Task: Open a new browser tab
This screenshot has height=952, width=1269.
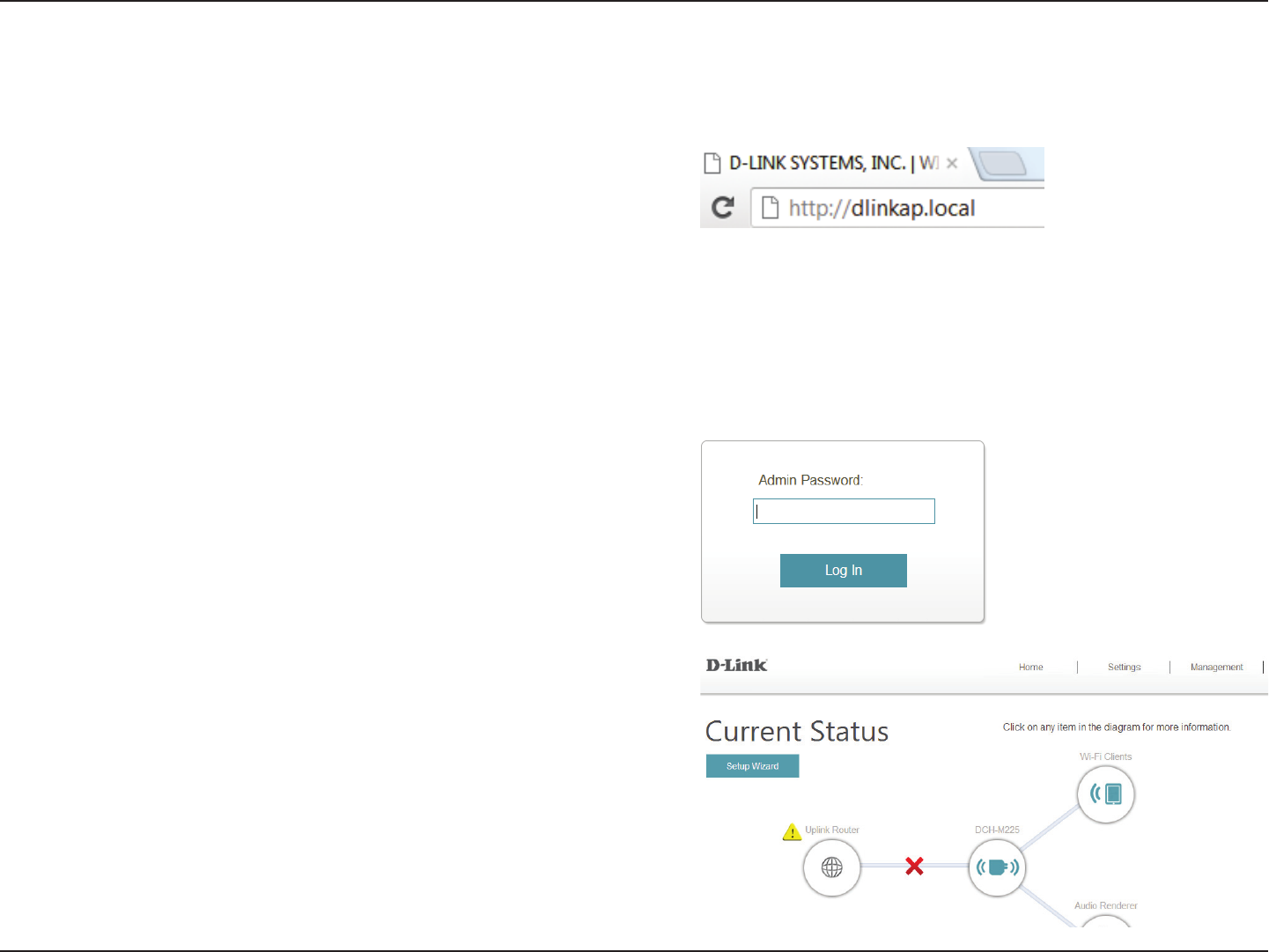Action: coord(1002,164)
